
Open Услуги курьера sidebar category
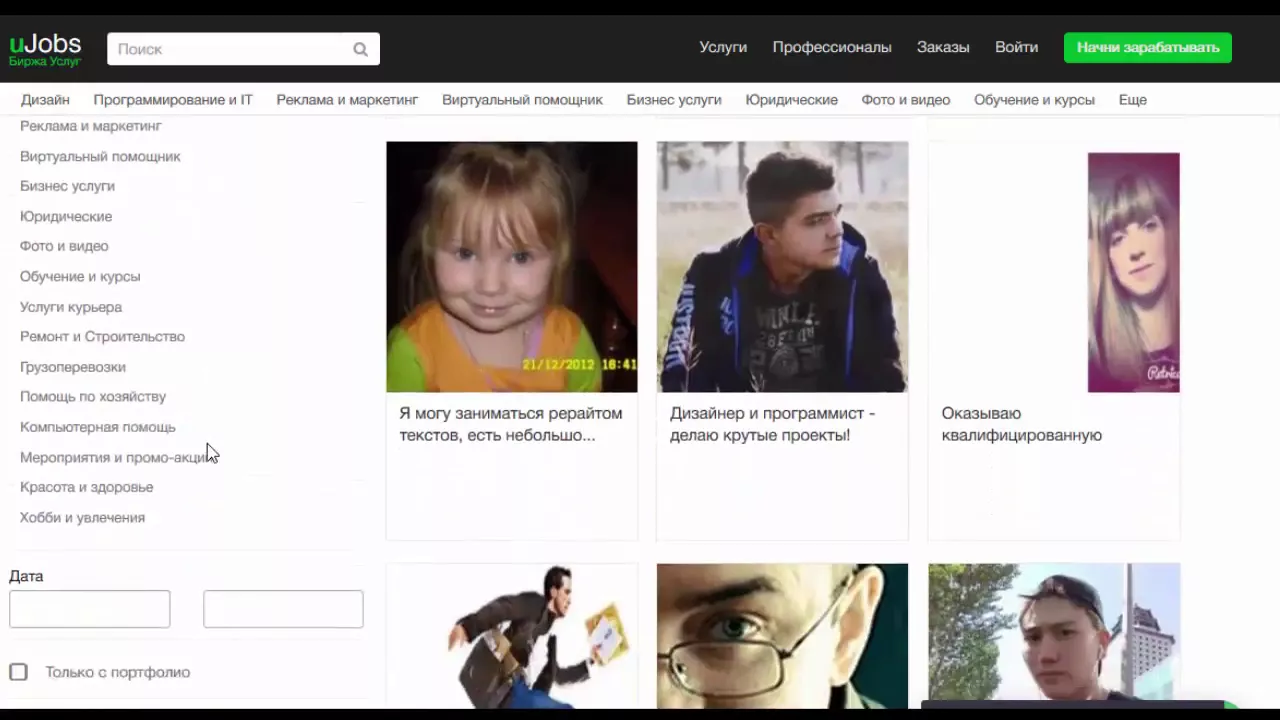71,307
